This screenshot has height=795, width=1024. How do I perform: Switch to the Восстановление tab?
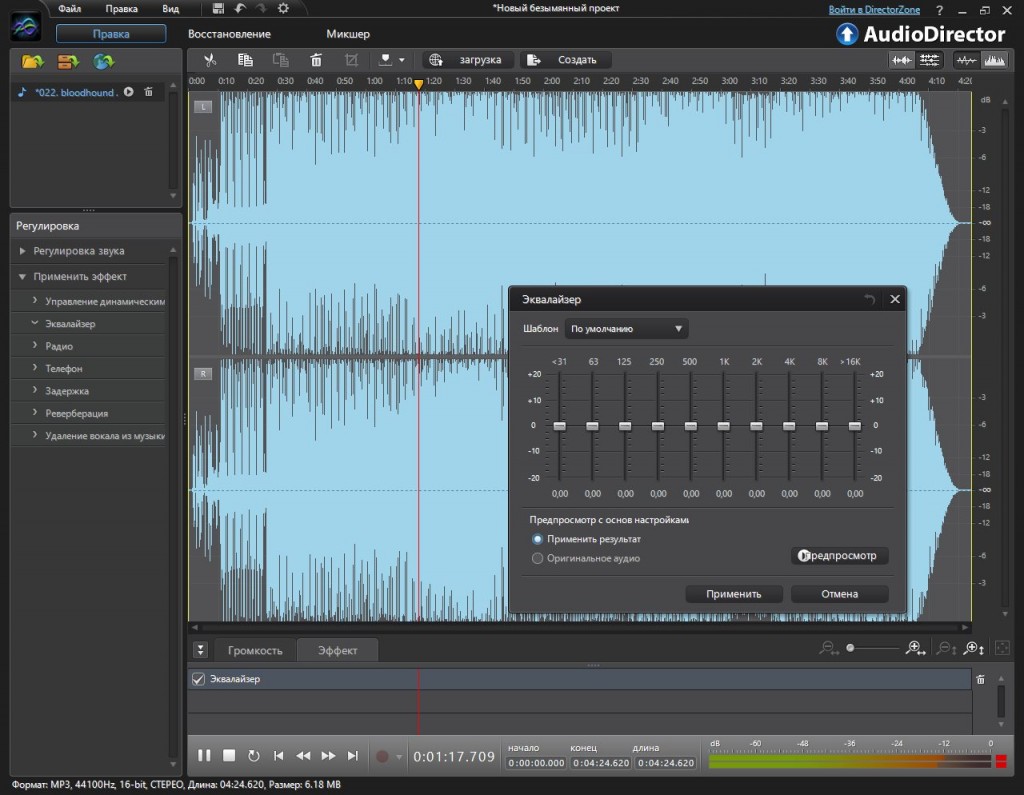point(229,34)
